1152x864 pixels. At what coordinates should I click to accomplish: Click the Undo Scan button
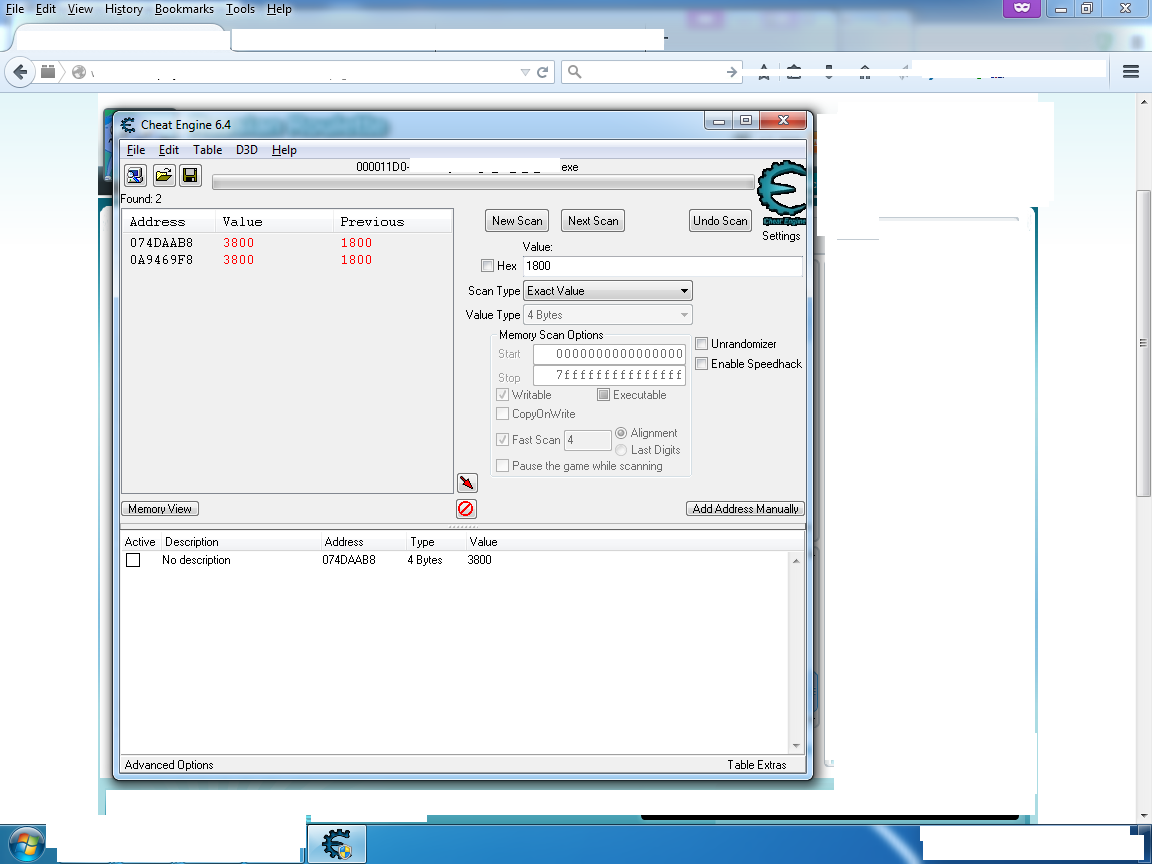pos(720,221)
